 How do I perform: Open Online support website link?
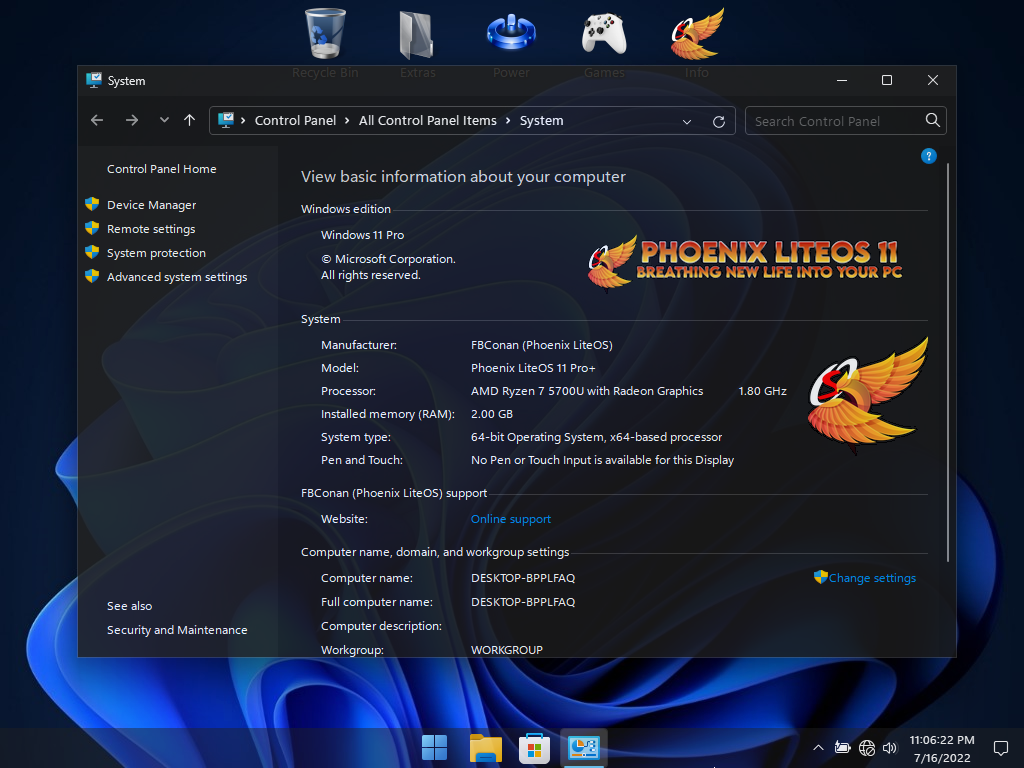[511, 519]
